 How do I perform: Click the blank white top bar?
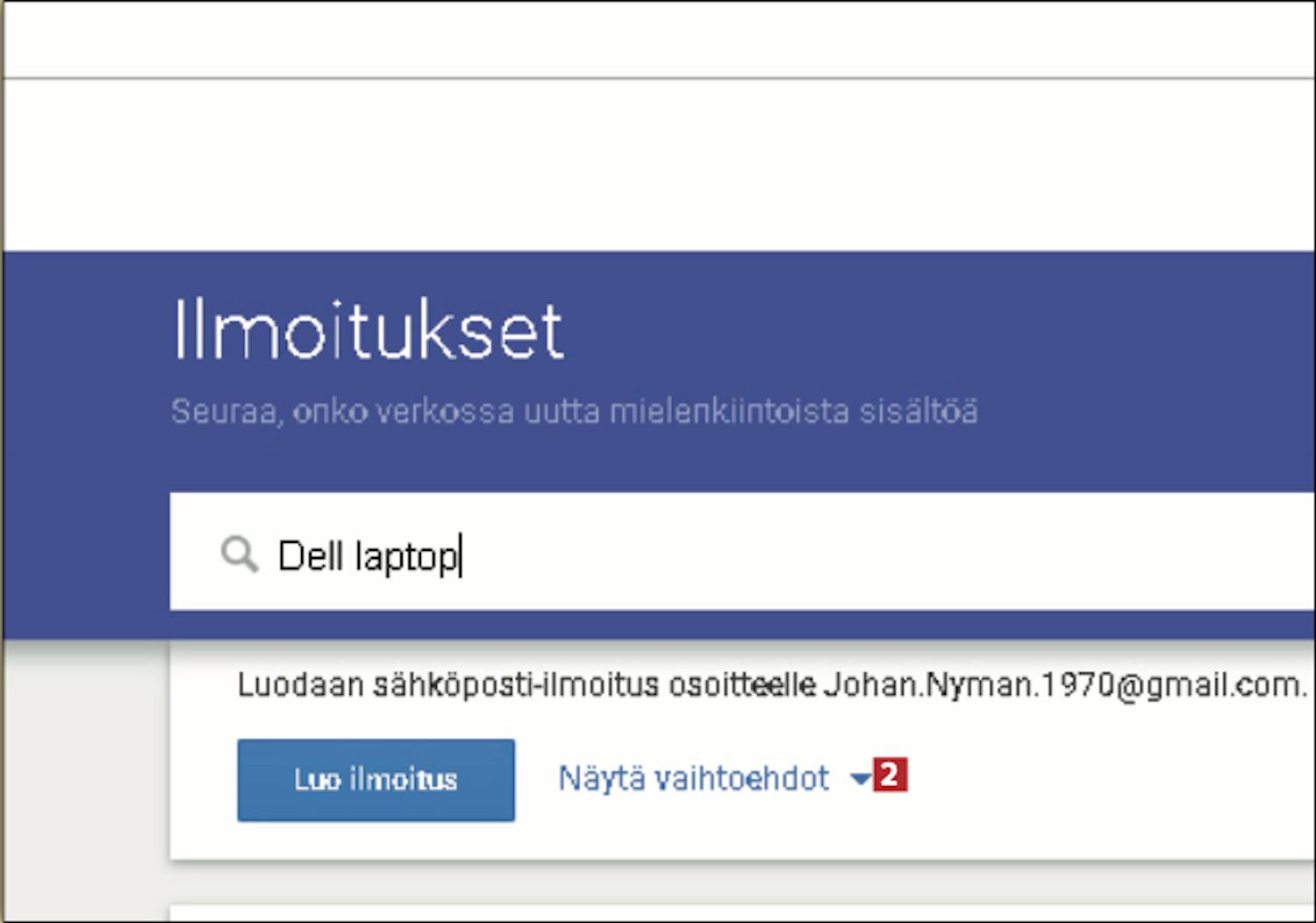tap(658, 39)
